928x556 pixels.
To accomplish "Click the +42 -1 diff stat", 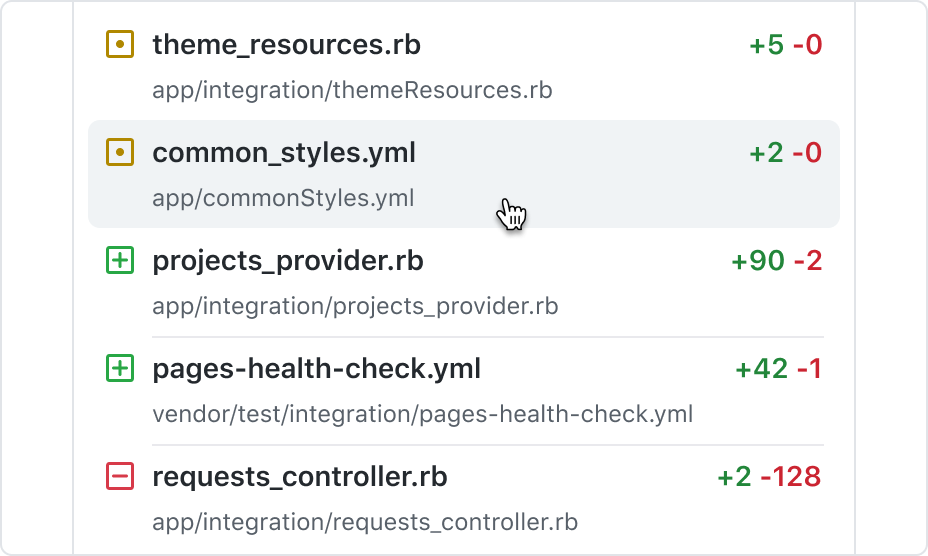I will tap(779, 369).
